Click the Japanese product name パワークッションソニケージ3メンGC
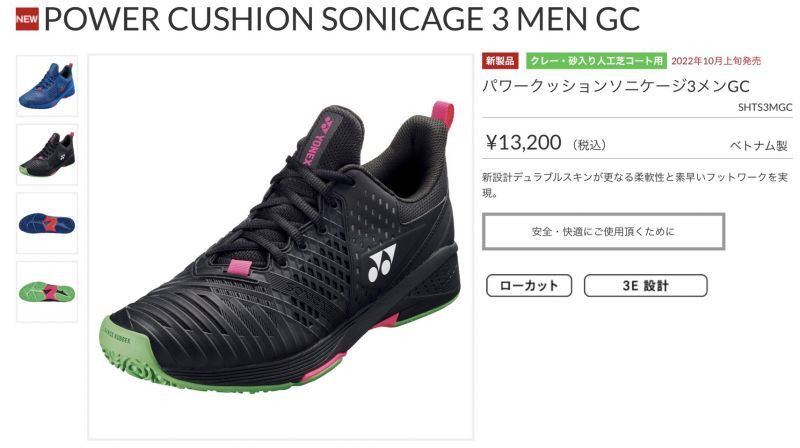Screen dimensions: 800x448 pos(616,86)
